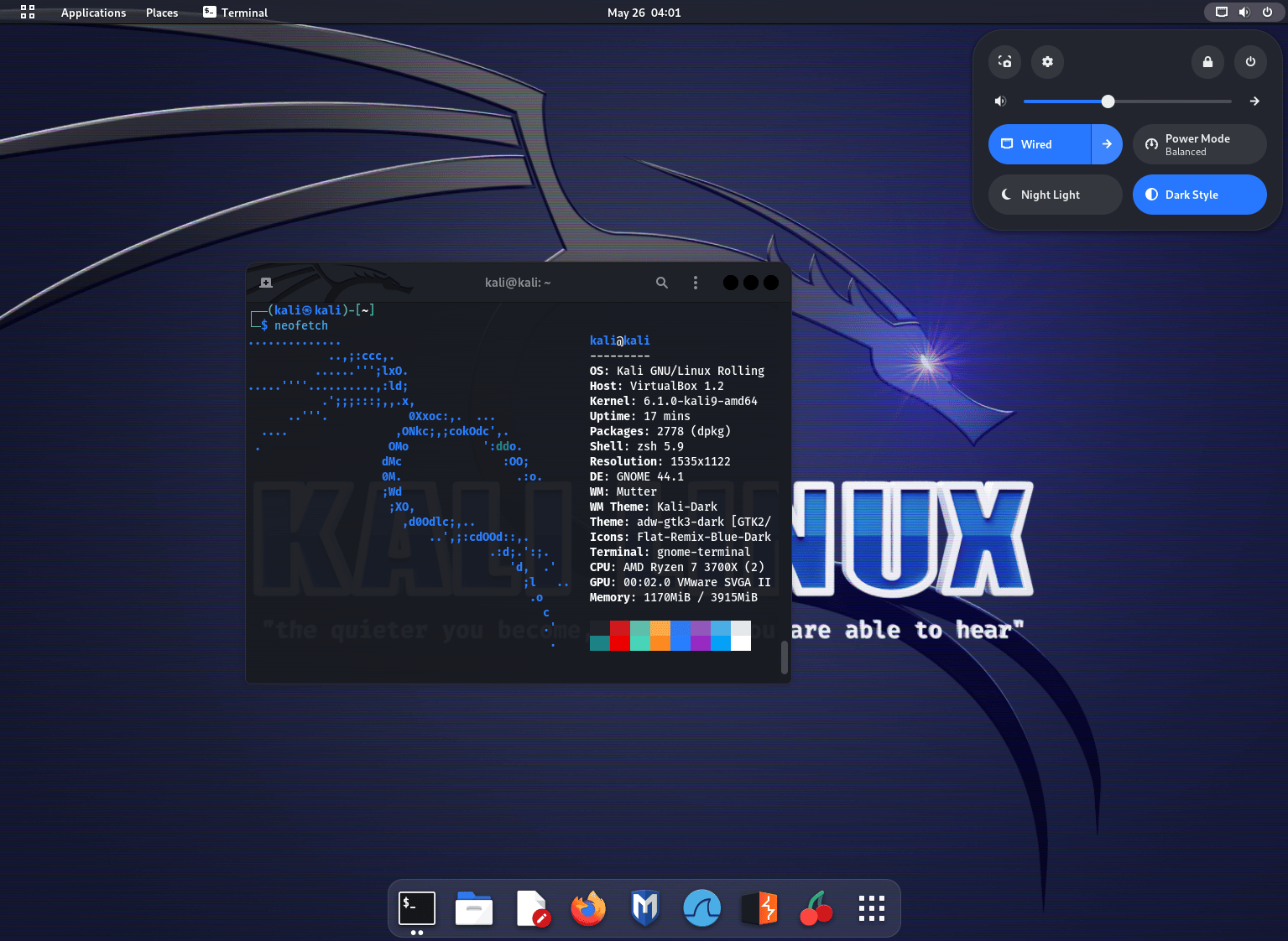Open the Places menu
The height and width of the screenshot is (941, 1288).
pos(161,13)
